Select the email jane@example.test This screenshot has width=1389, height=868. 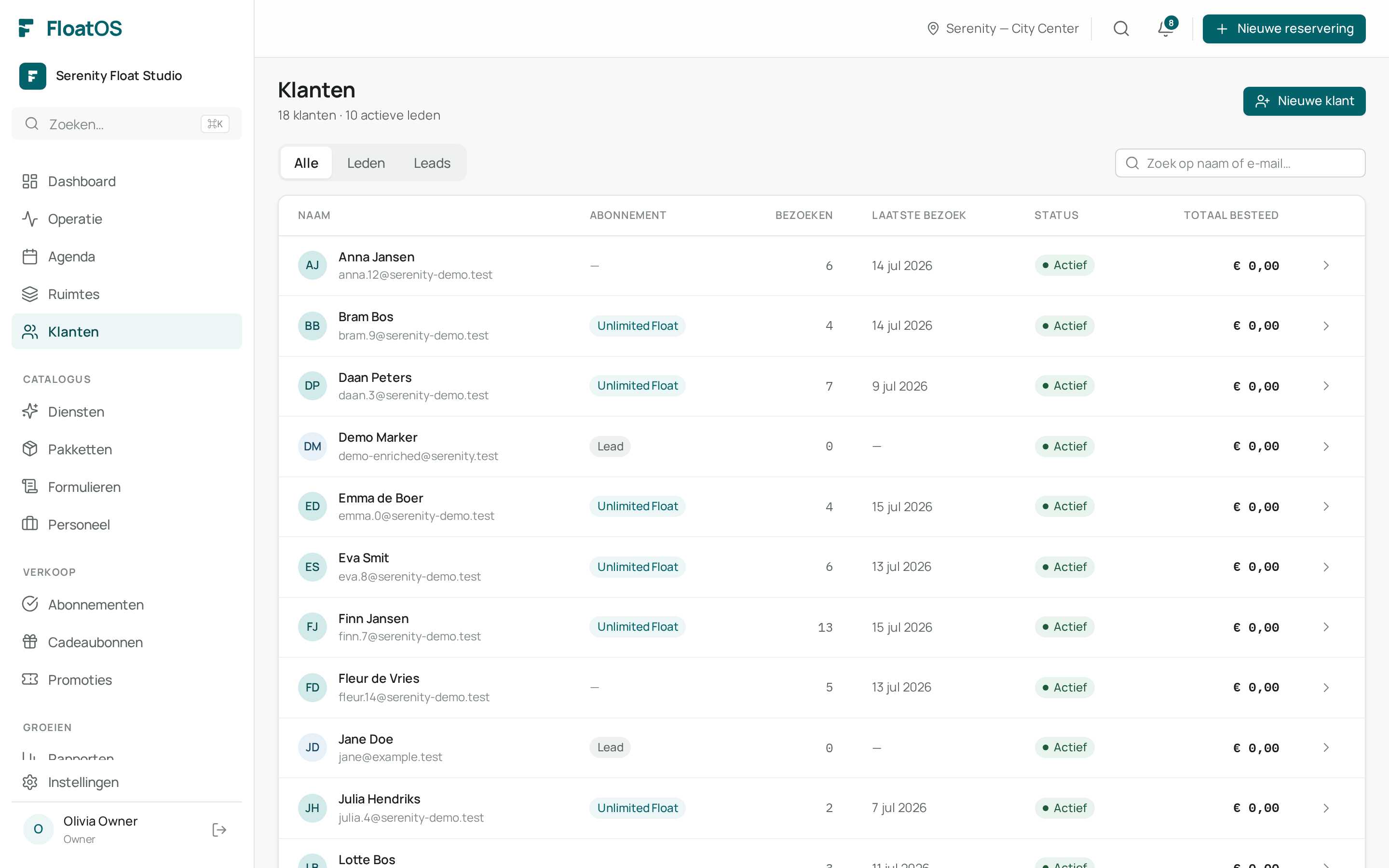pos(390,757)
